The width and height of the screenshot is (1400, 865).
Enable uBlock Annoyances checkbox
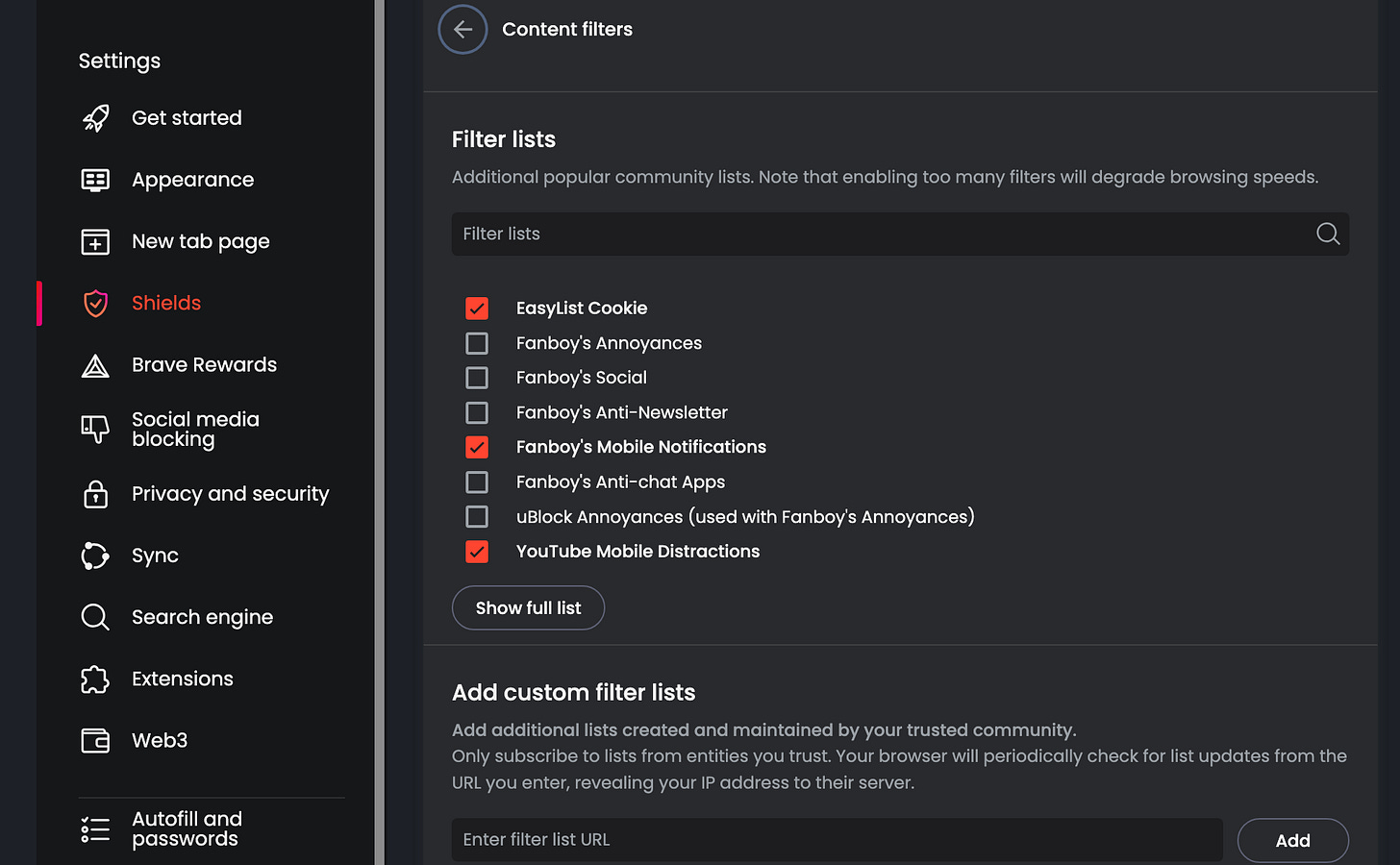477,517
